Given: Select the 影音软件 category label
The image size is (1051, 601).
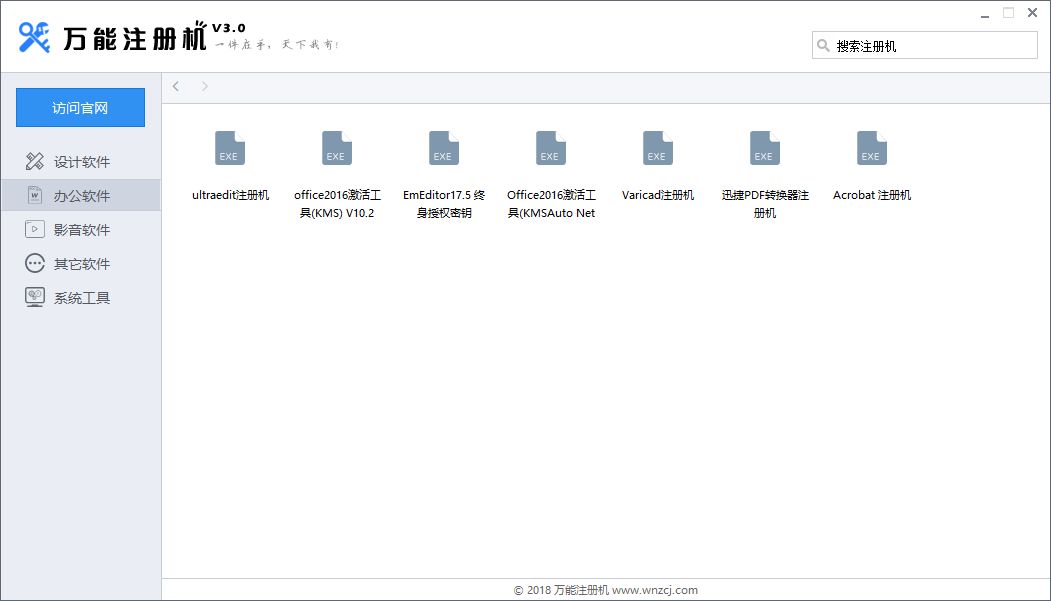Looking at the screenshot, I should click(82, 230).
